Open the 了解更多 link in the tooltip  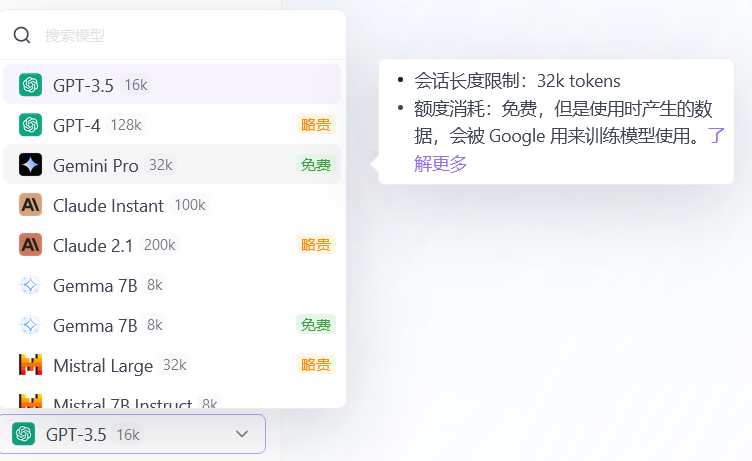440,163
